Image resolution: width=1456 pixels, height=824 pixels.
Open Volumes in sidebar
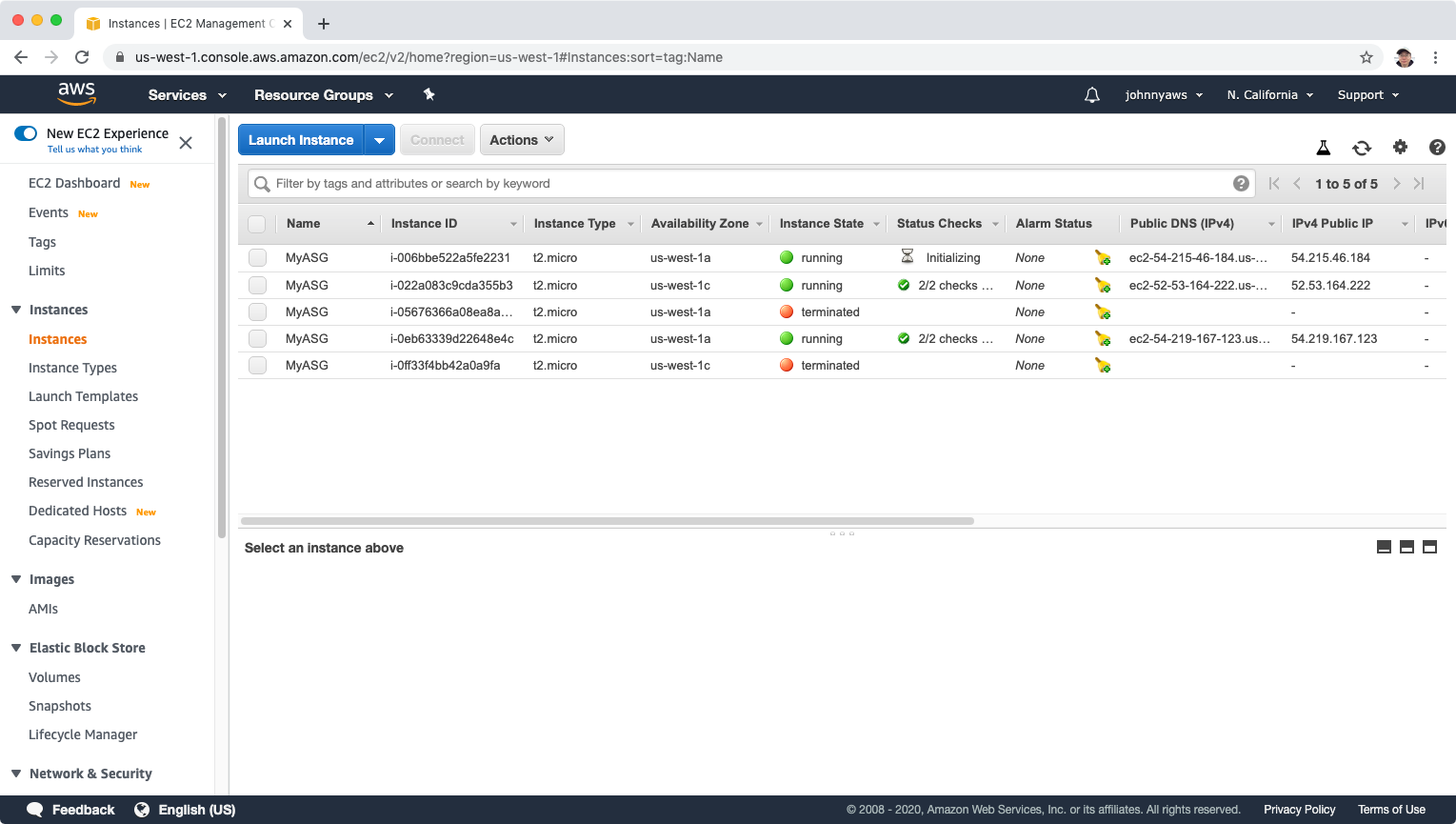coord(54,677)
